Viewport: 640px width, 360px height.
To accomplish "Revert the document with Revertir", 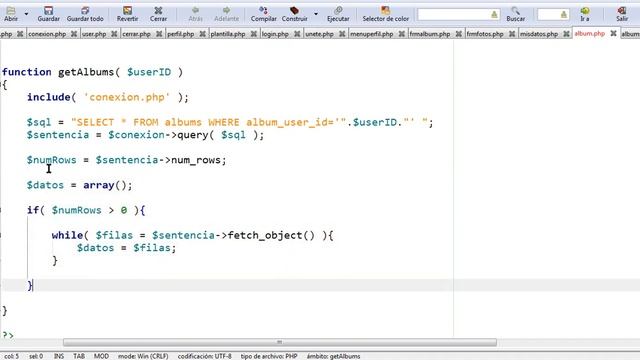I will tap(127, 14).
